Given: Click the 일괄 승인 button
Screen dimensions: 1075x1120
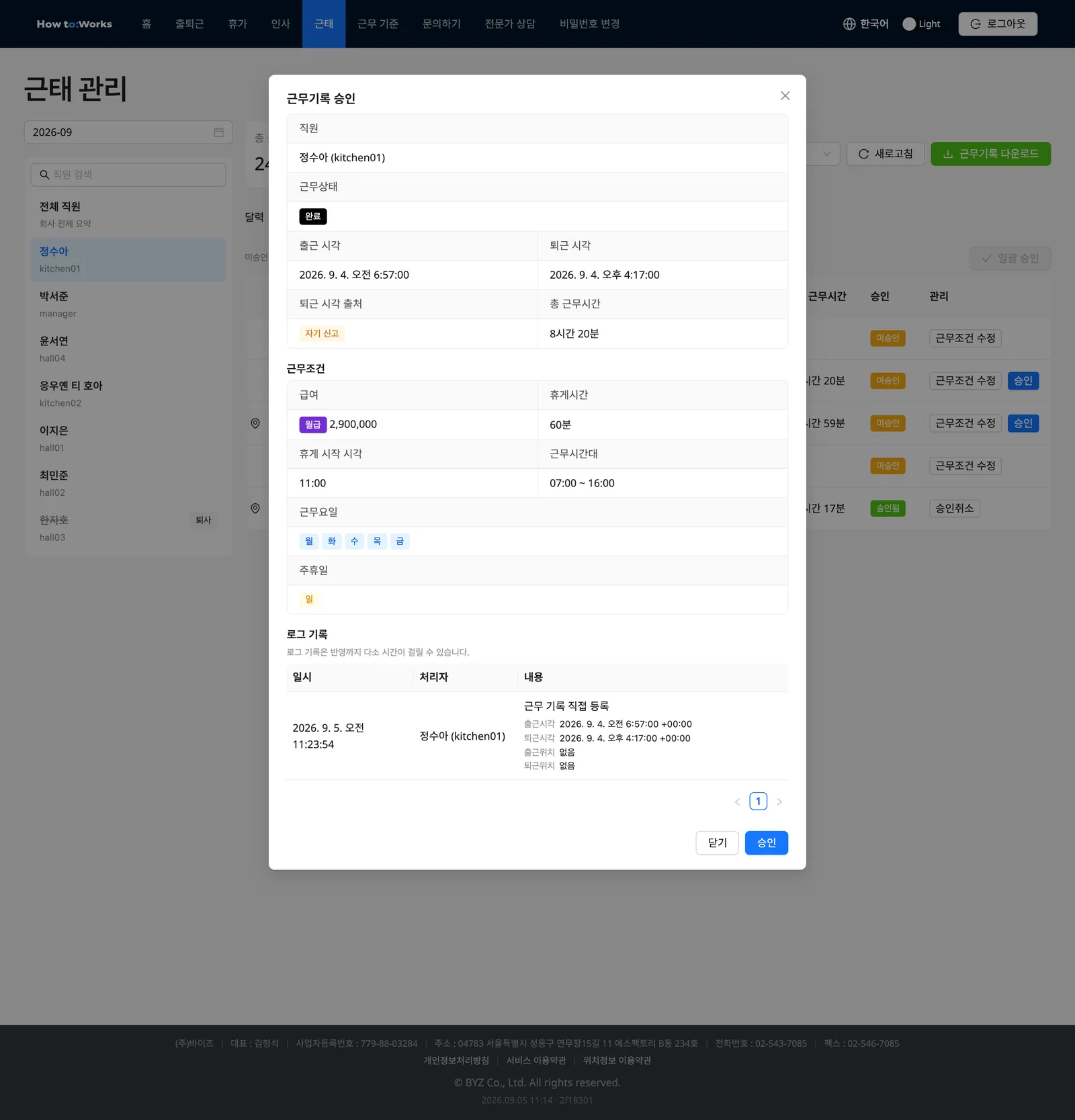Looking at the screenshot, I should 1010,259.
